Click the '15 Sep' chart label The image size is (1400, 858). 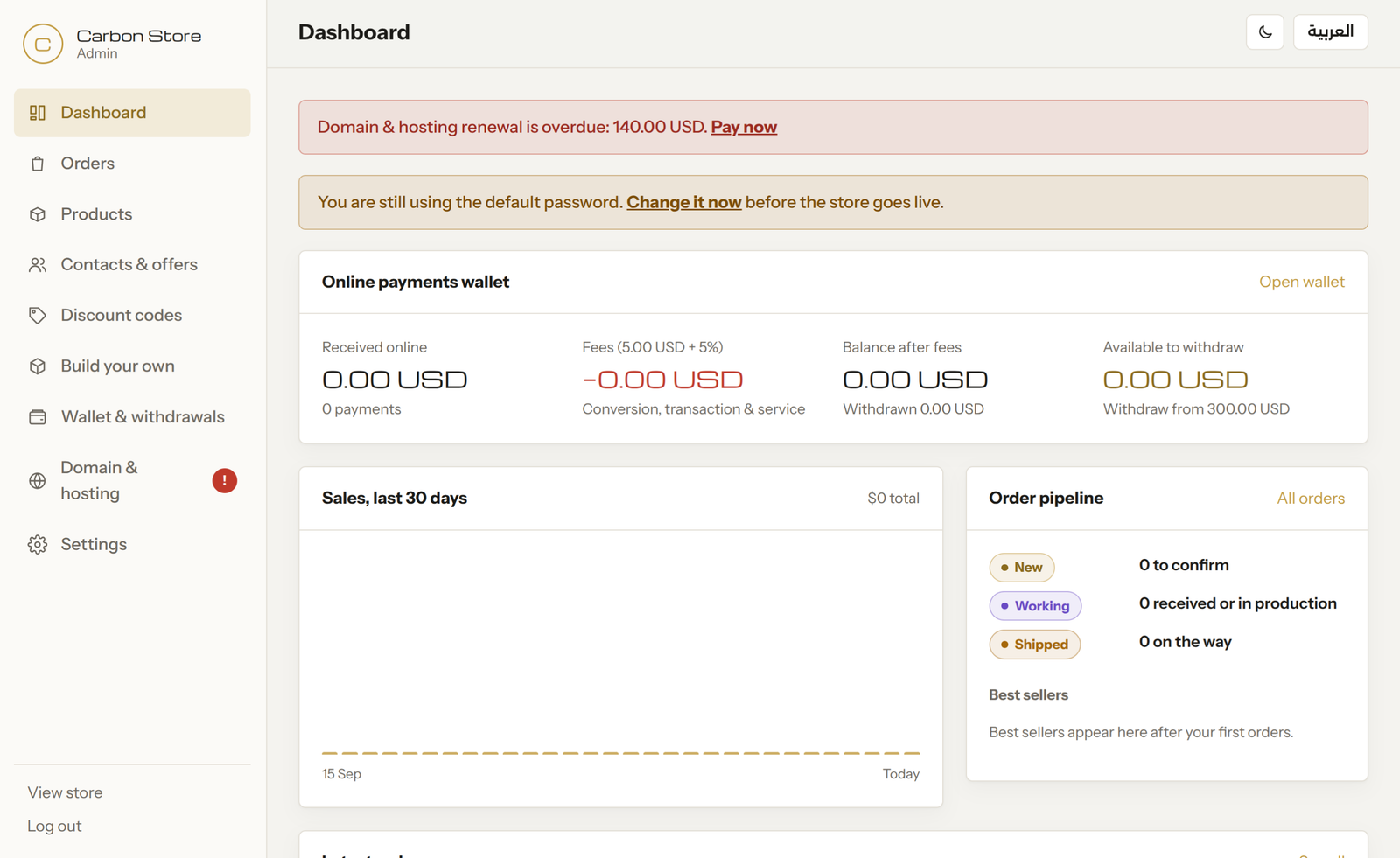pyautogui.click(x=341, y=774)
